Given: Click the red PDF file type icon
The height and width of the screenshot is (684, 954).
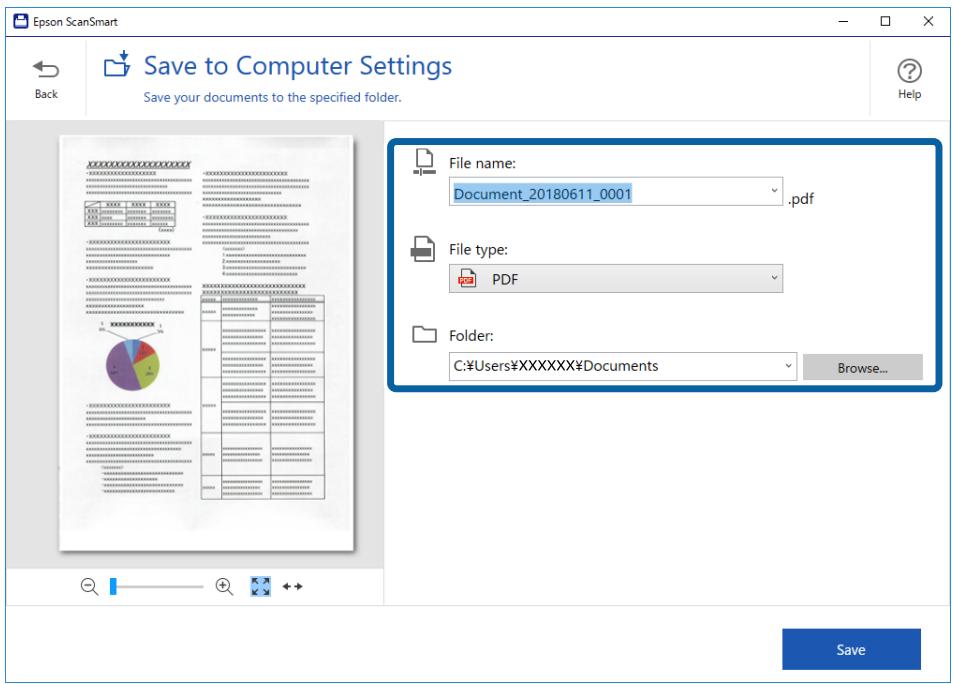Looking at the screenshot, I should pyautogui.click(x=467, y=279).
